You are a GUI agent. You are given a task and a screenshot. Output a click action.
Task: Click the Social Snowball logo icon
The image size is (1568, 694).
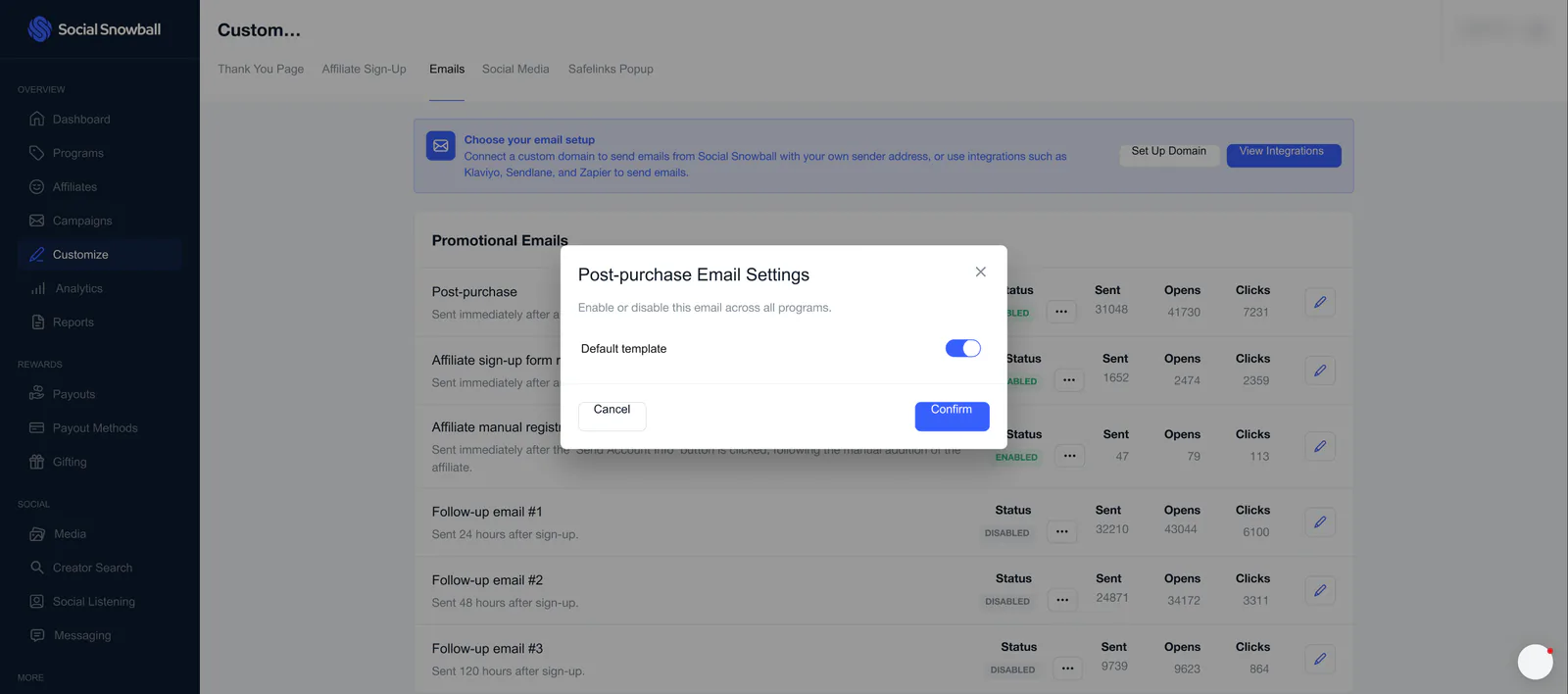(x=39, y=29)
